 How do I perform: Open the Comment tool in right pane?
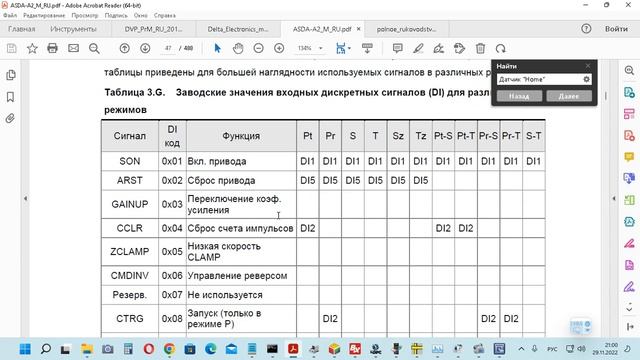pos(629,157)
